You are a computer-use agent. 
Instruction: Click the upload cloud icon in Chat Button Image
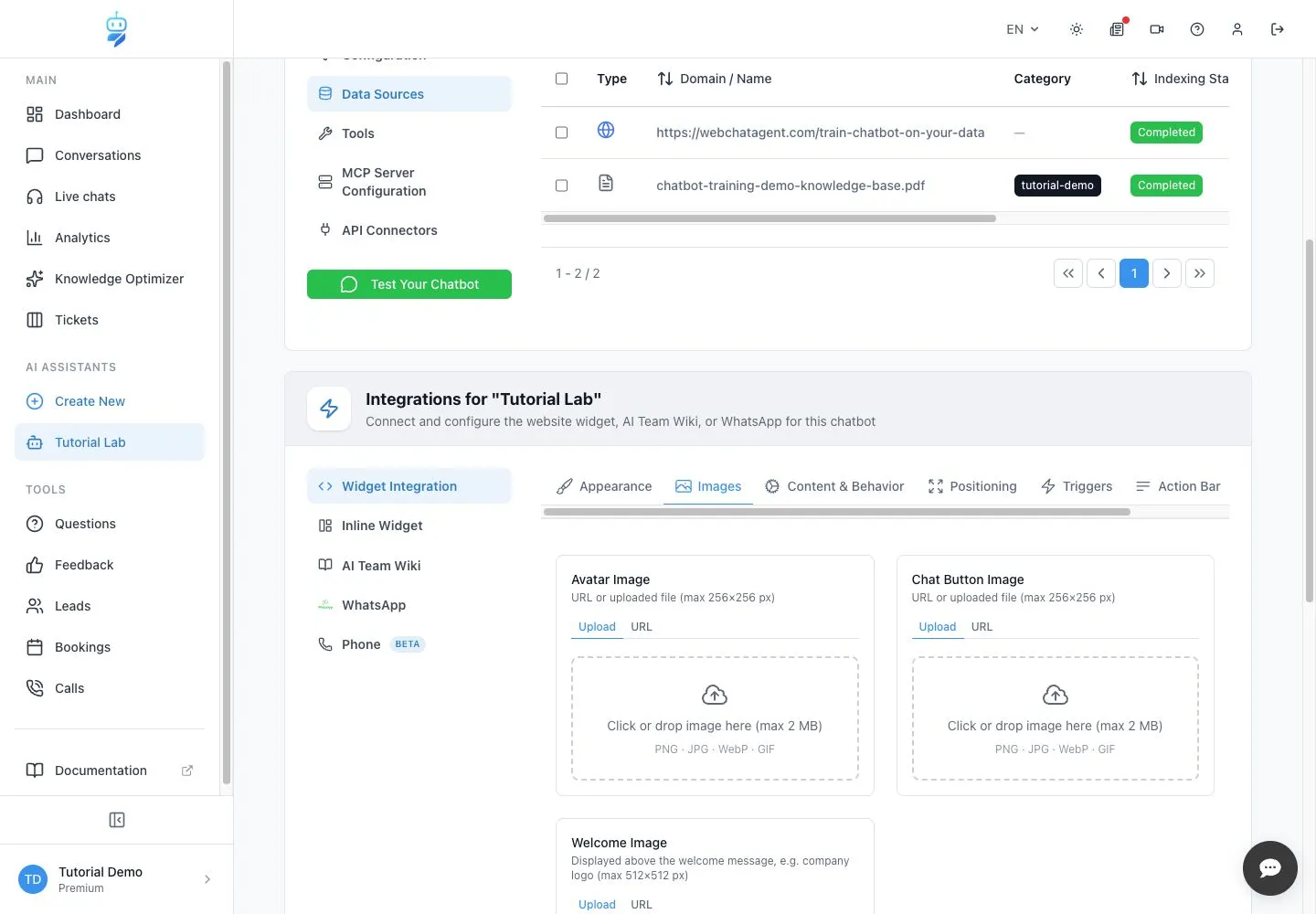(x=1056, y=696)
